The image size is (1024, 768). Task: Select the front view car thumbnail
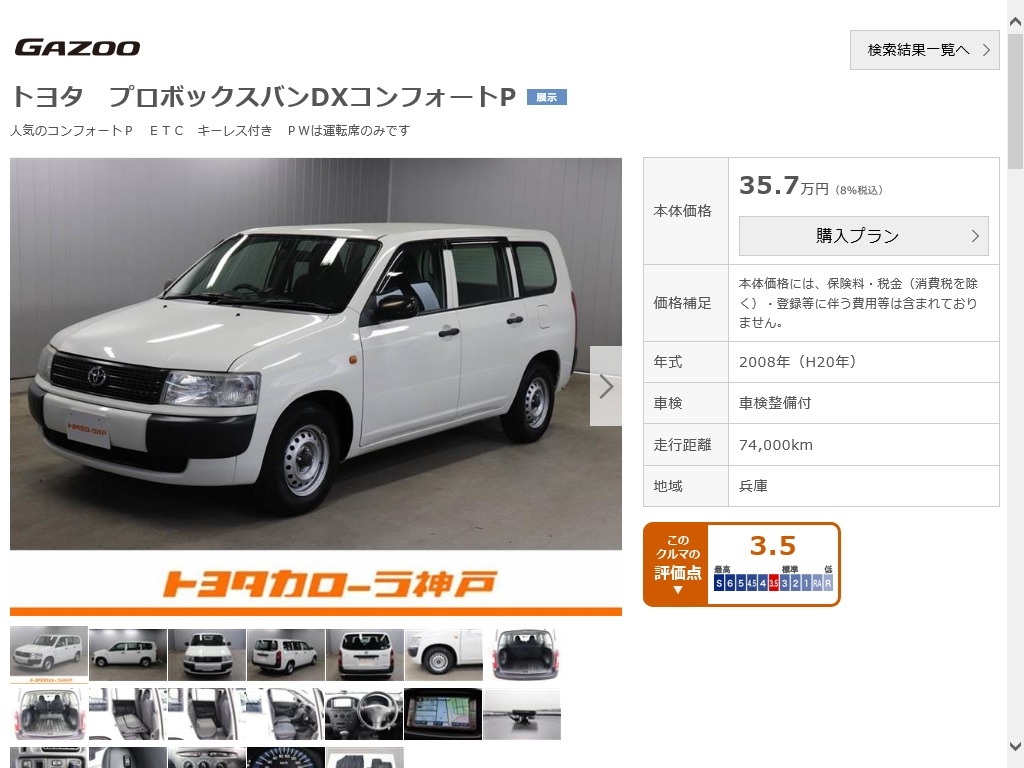pos(207,654)
